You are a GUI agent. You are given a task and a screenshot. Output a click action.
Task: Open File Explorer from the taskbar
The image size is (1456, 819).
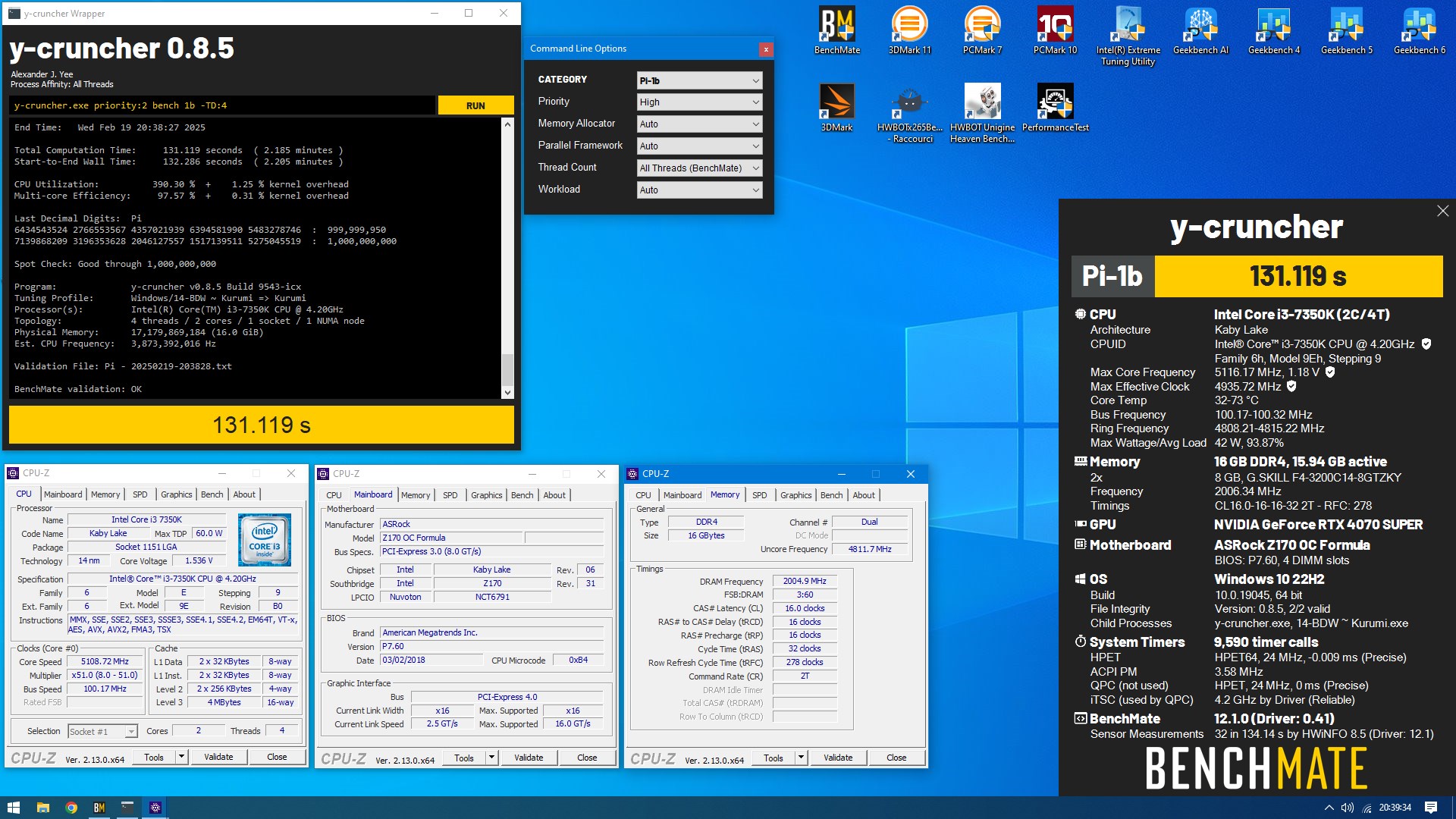(x=42, y=808)
